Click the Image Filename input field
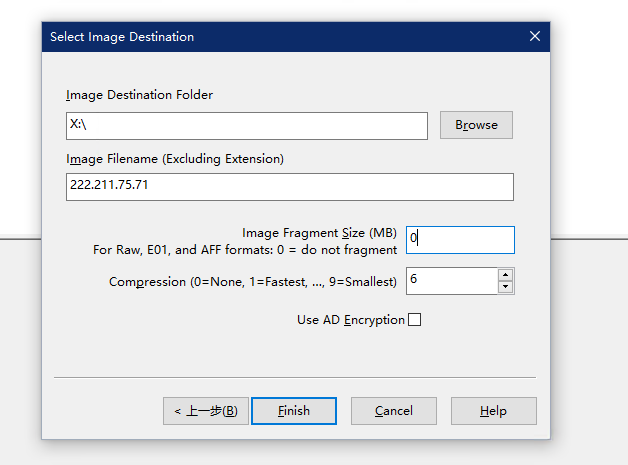The width and height of the screenshot is (628, 465). pyautogui.click(x=289, y=187)
